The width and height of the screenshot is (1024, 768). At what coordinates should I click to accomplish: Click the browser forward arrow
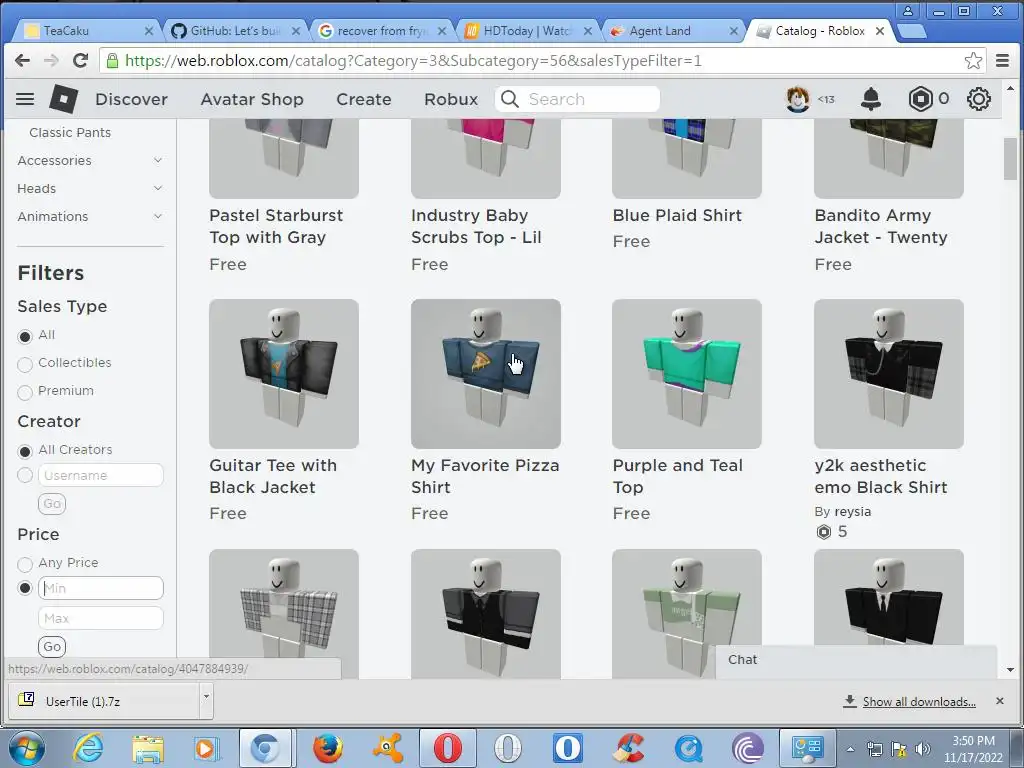click(x=51, y=61)
